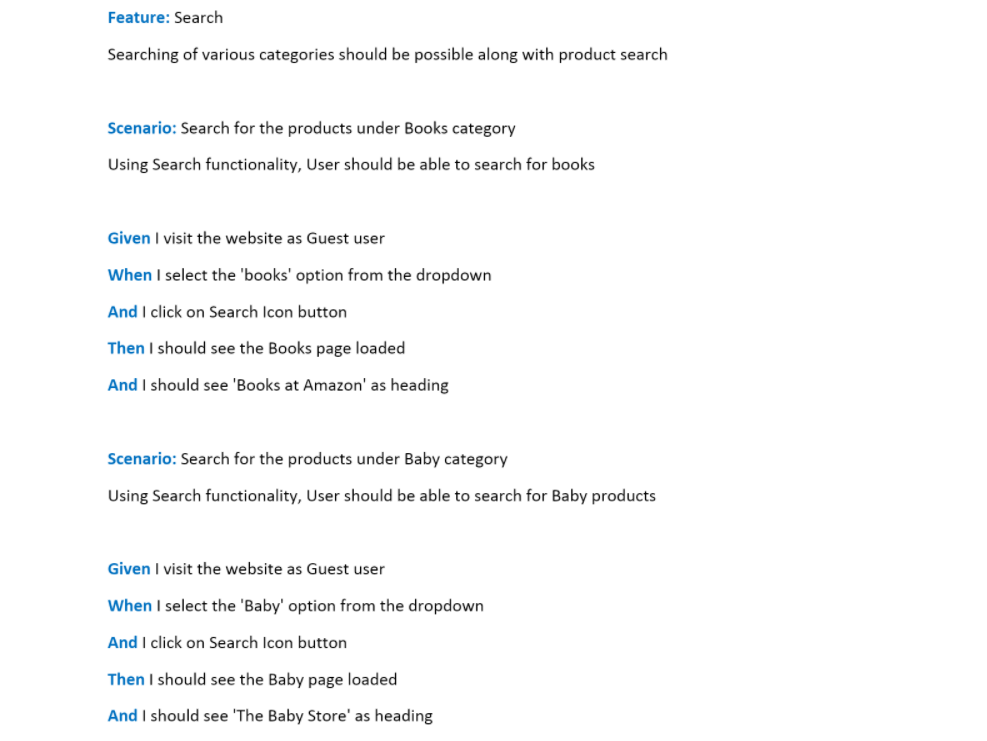The width and height of the screenshot is (987, 741).
Task: Click the quoted 'books' option text
Action: click(x=265, y=275)
